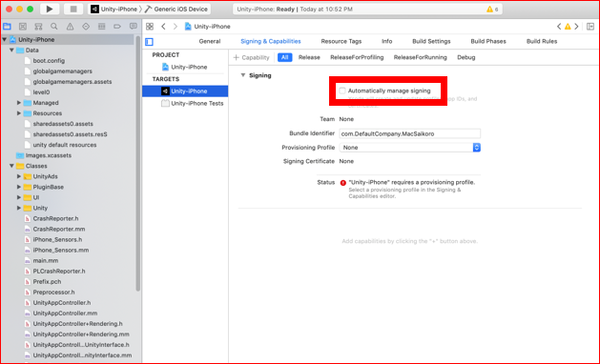Image resolution: width=600 pixels, height=364 pixels.
Task: Open the Build Rules tab
Action: pos(541,41)
